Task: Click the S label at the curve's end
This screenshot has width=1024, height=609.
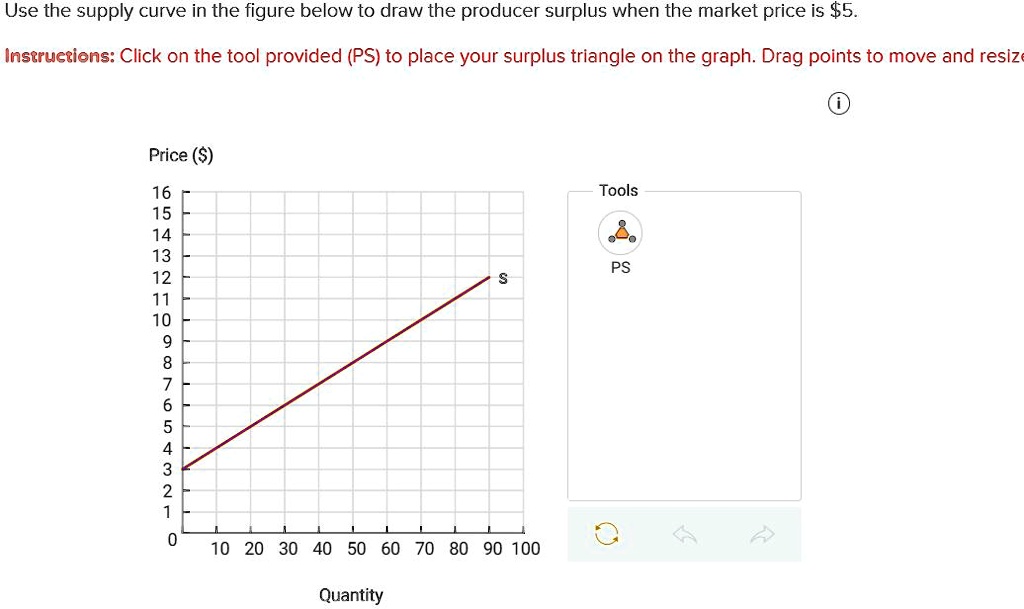Action: (x=502, y=279)
